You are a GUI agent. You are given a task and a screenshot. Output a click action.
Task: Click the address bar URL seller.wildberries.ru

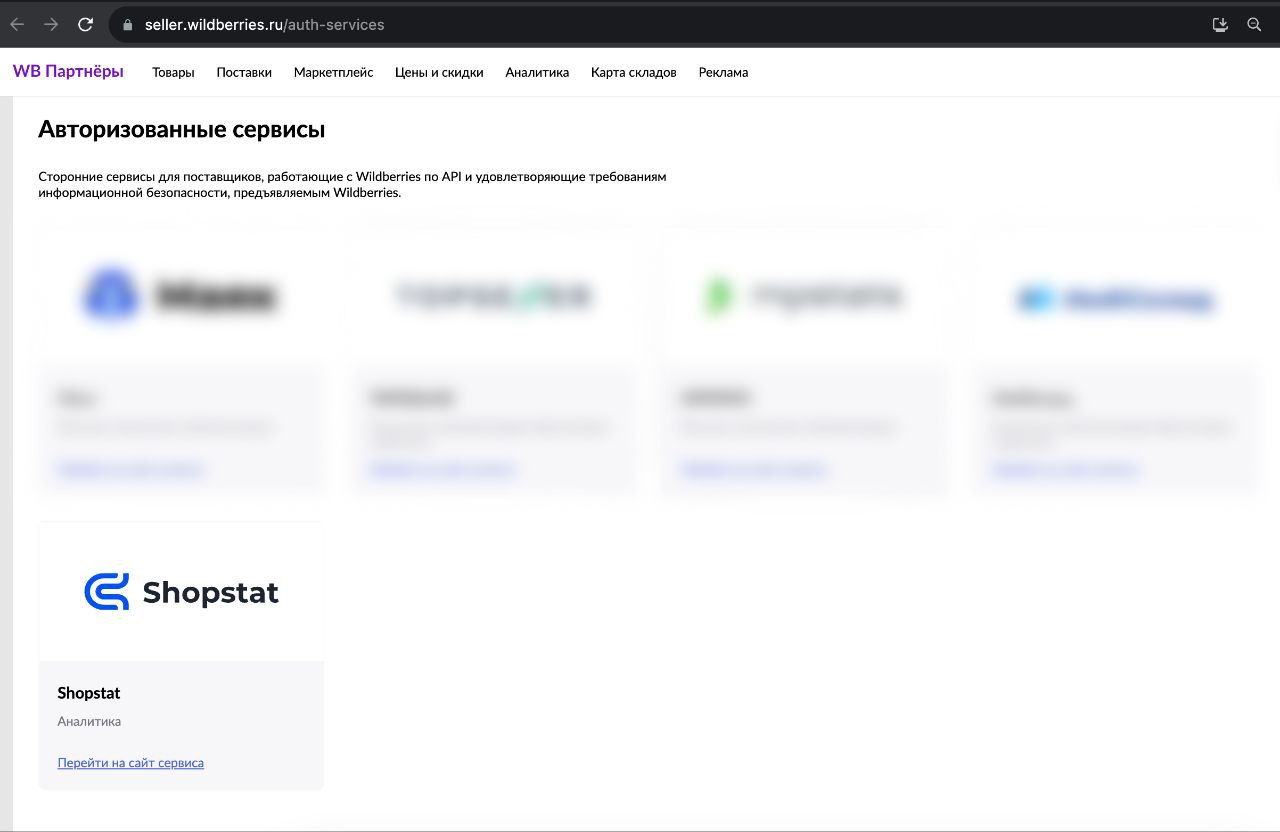coord(264,25)
